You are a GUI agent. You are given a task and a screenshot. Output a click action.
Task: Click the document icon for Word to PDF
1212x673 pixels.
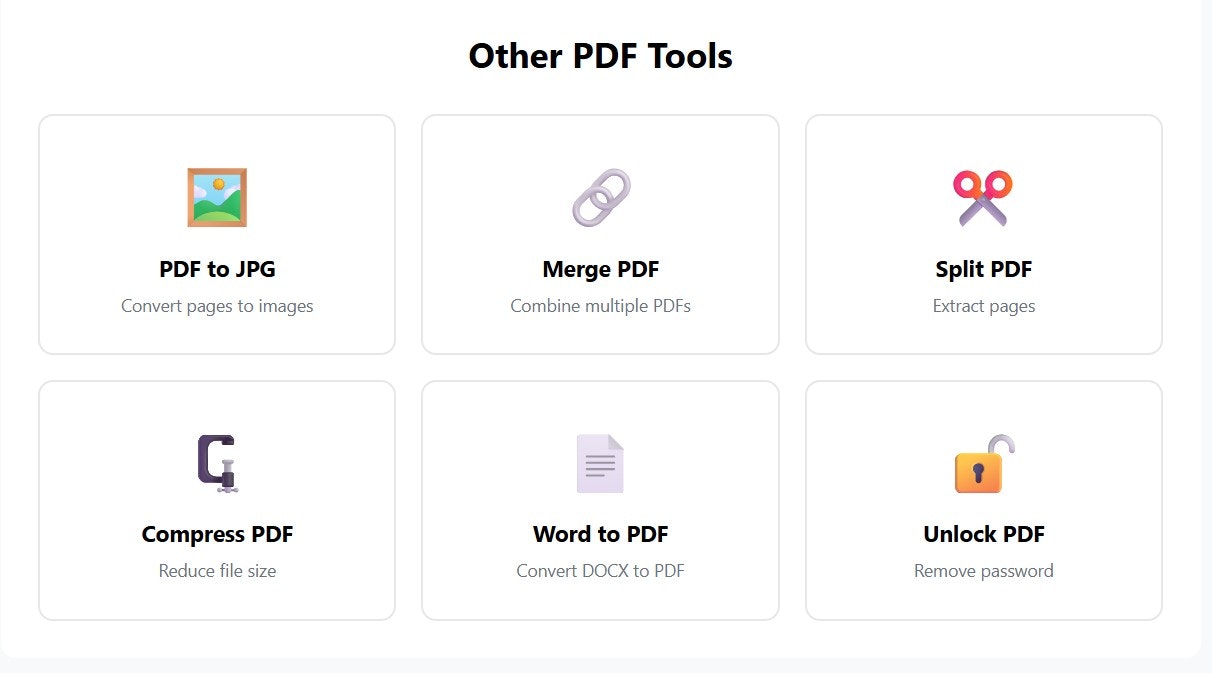pos(599,462)
